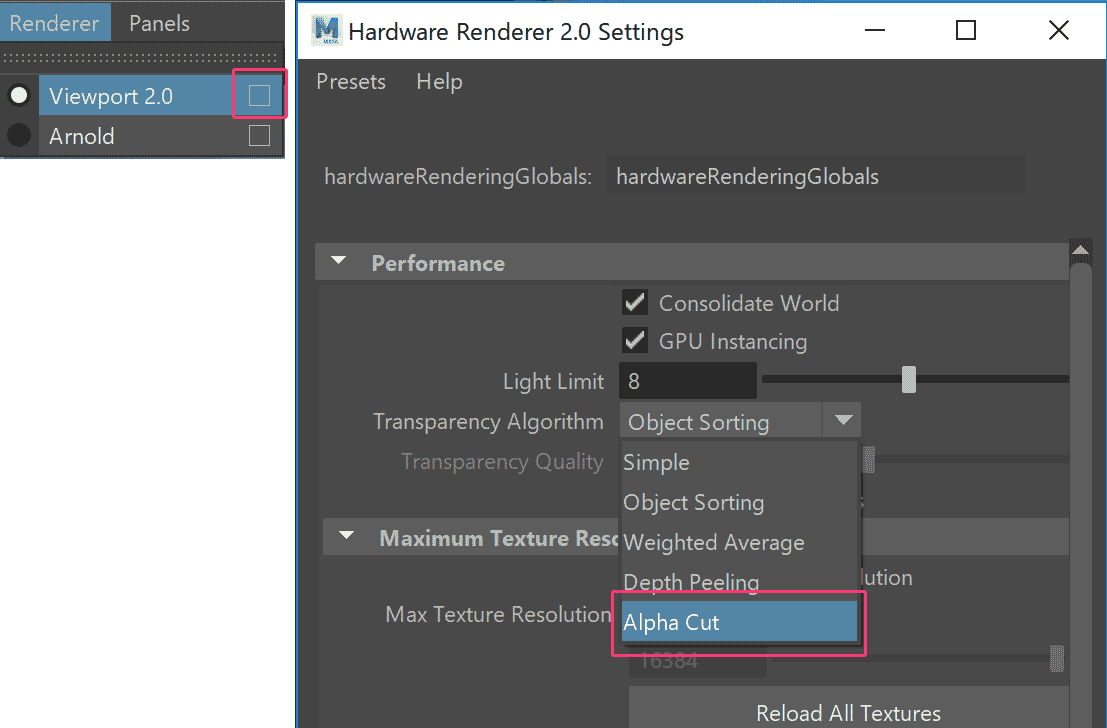
Task: Click the hardwareRenderingGlobals name field
Action: click(x=815, y=176)
